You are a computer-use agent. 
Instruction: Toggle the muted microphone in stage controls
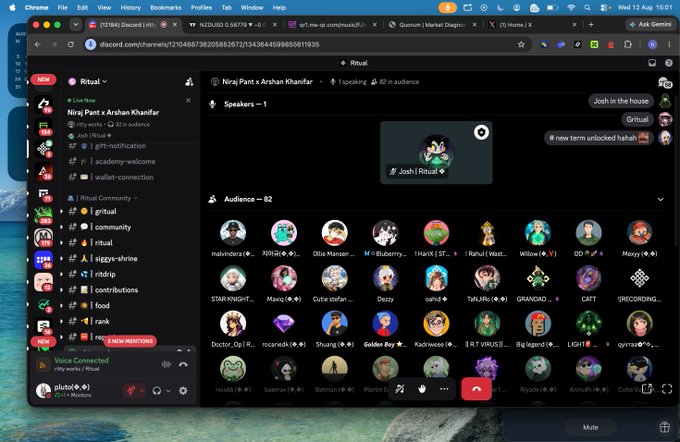[400, 389]
